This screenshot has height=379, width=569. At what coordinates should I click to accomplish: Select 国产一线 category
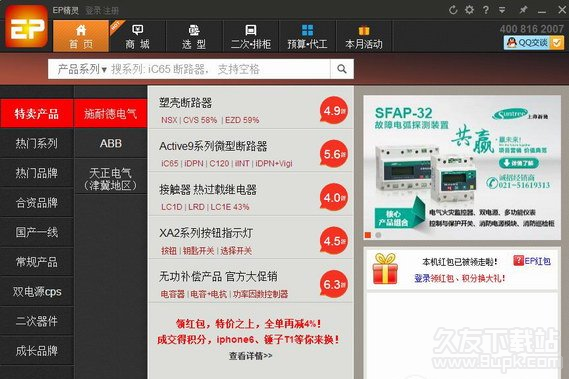(x=37, y=232)
